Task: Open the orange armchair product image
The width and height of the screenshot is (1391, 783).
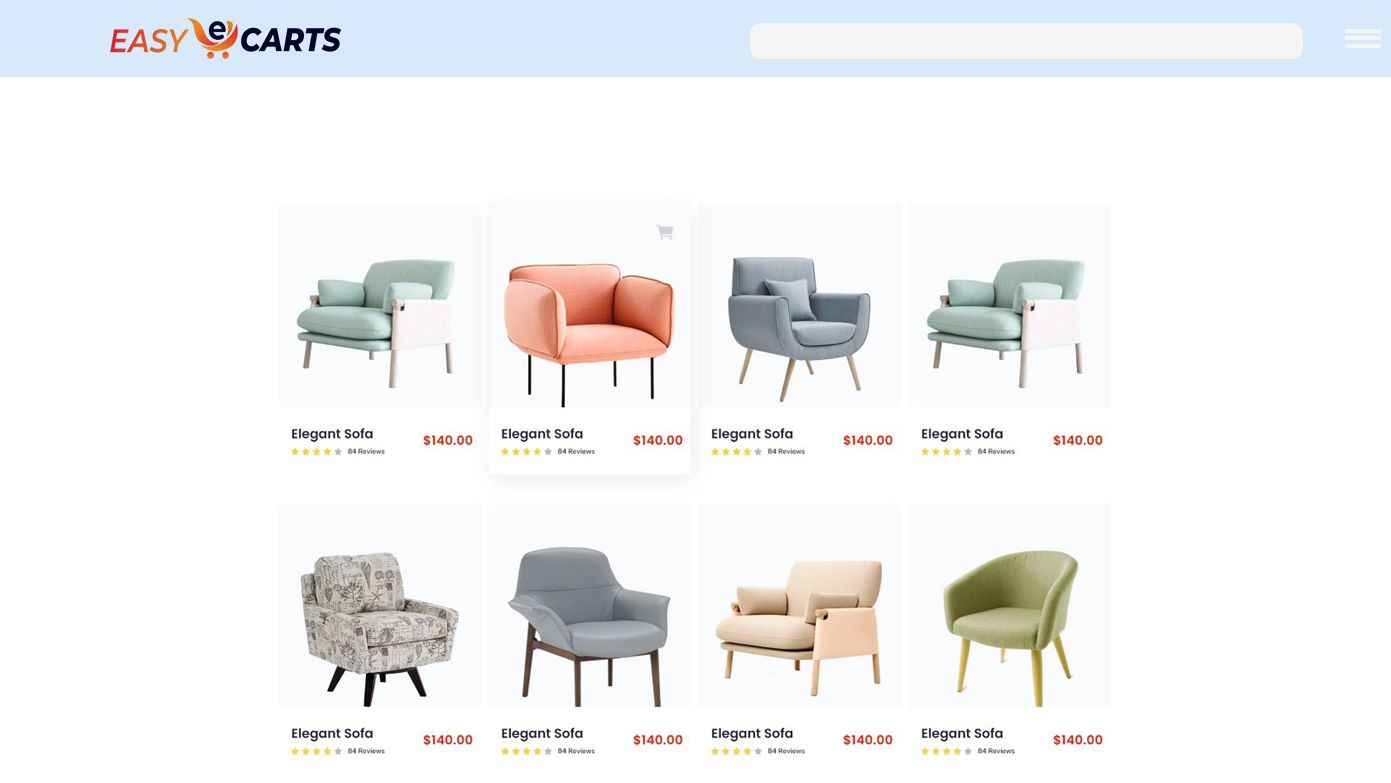Action: pyautogui.click(x=590, y=306)
